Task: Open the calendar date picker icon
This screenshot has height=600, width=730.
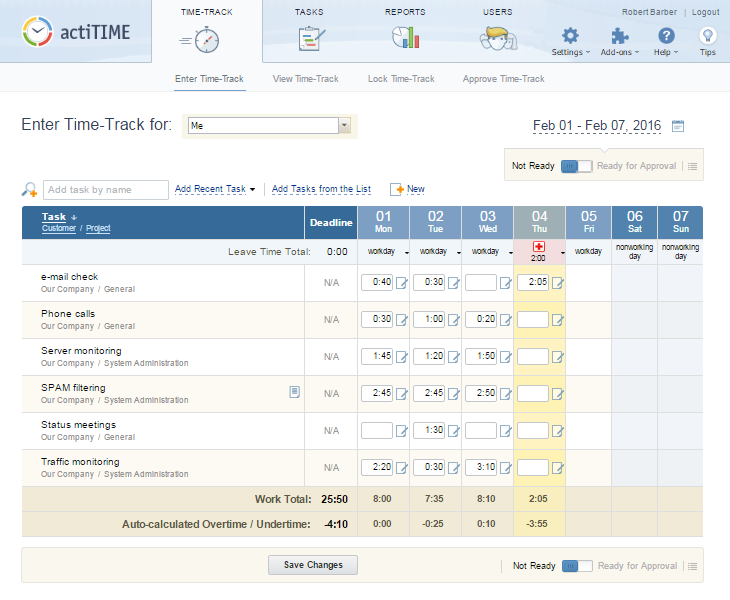Action: [x=678, y=126]
